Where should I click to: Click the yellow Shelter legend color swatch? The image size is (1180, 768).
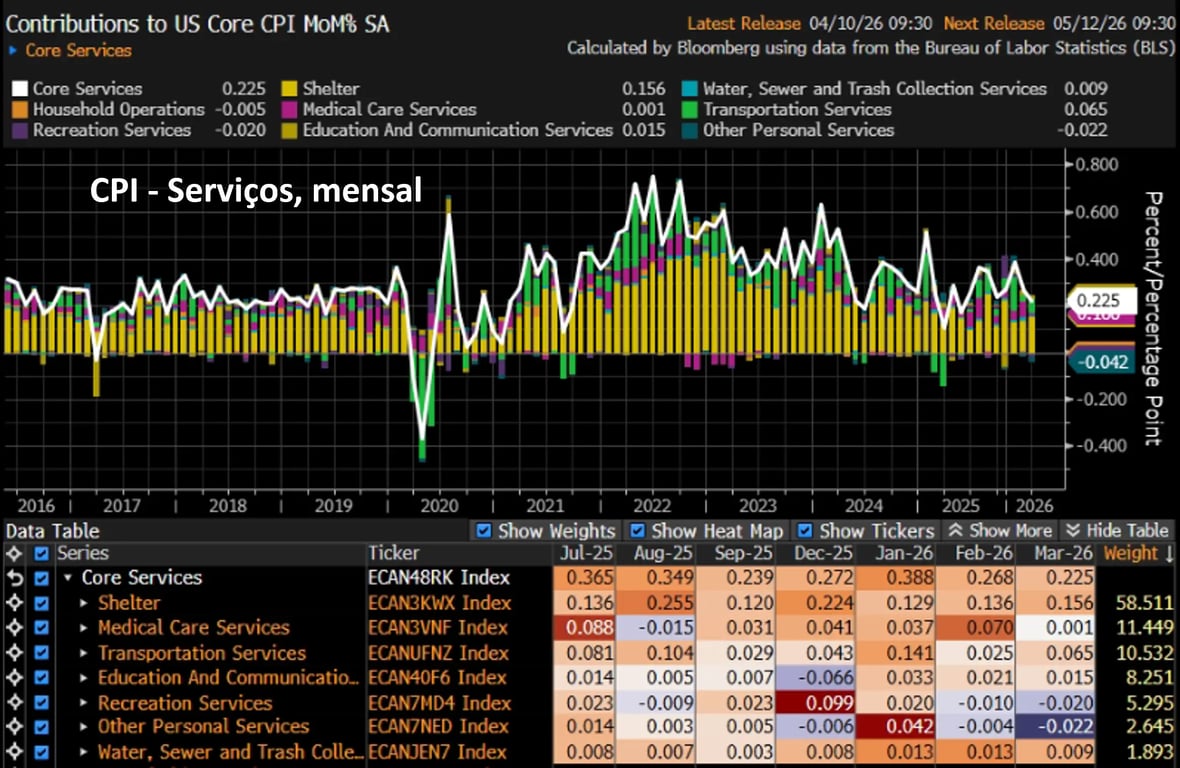tap(290, 89)
